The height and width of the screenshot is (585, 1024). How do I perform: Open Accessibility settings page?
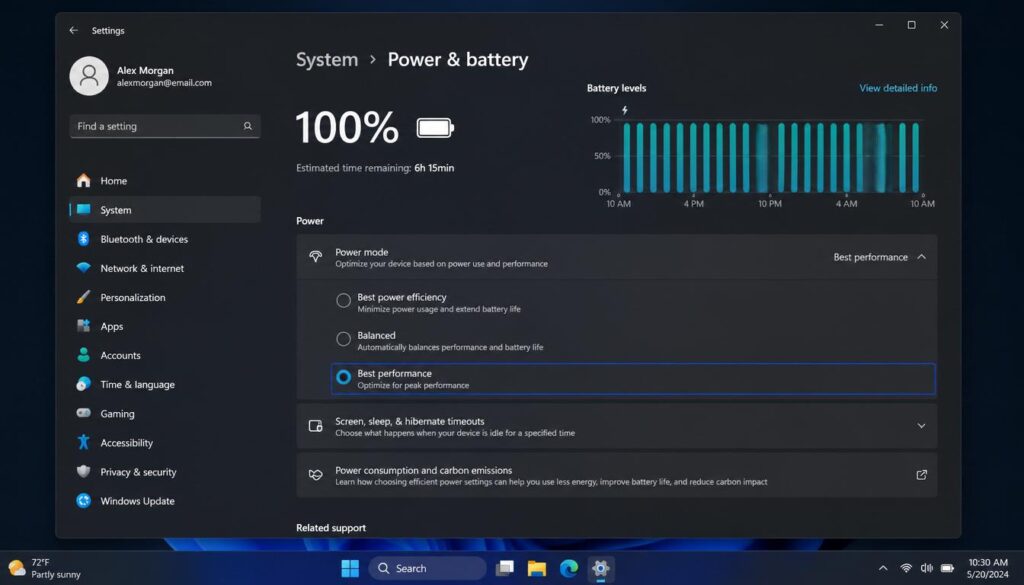(x=165, y=443)
